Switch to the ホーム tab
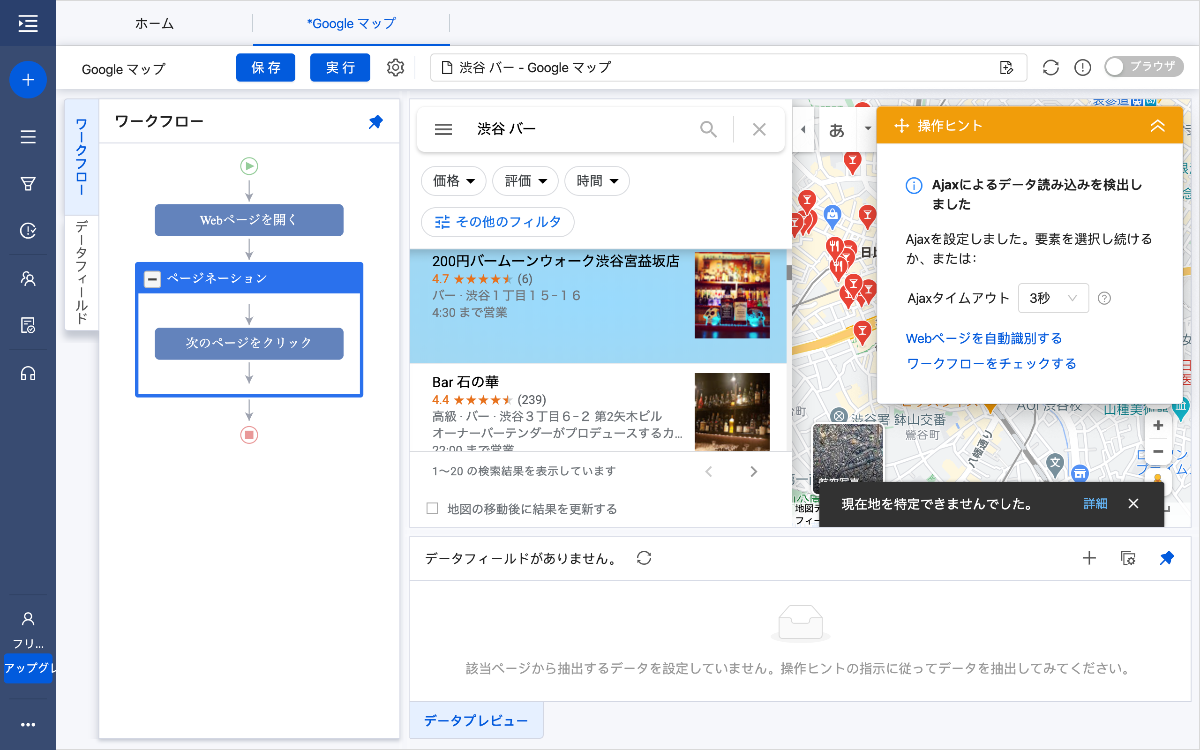Screen dimensions: 1200x750 click(x=154, y=23)
